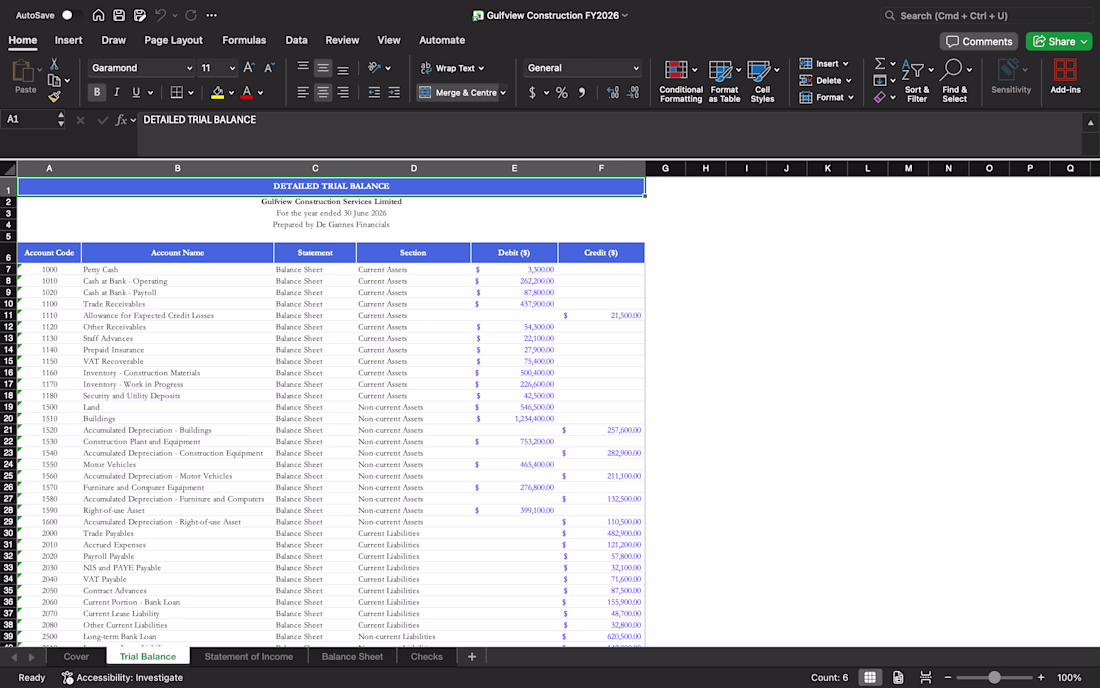Open the Data ribbon tab
The image size is (1100, 688).
pyautogui.click(x=296, y=40)
